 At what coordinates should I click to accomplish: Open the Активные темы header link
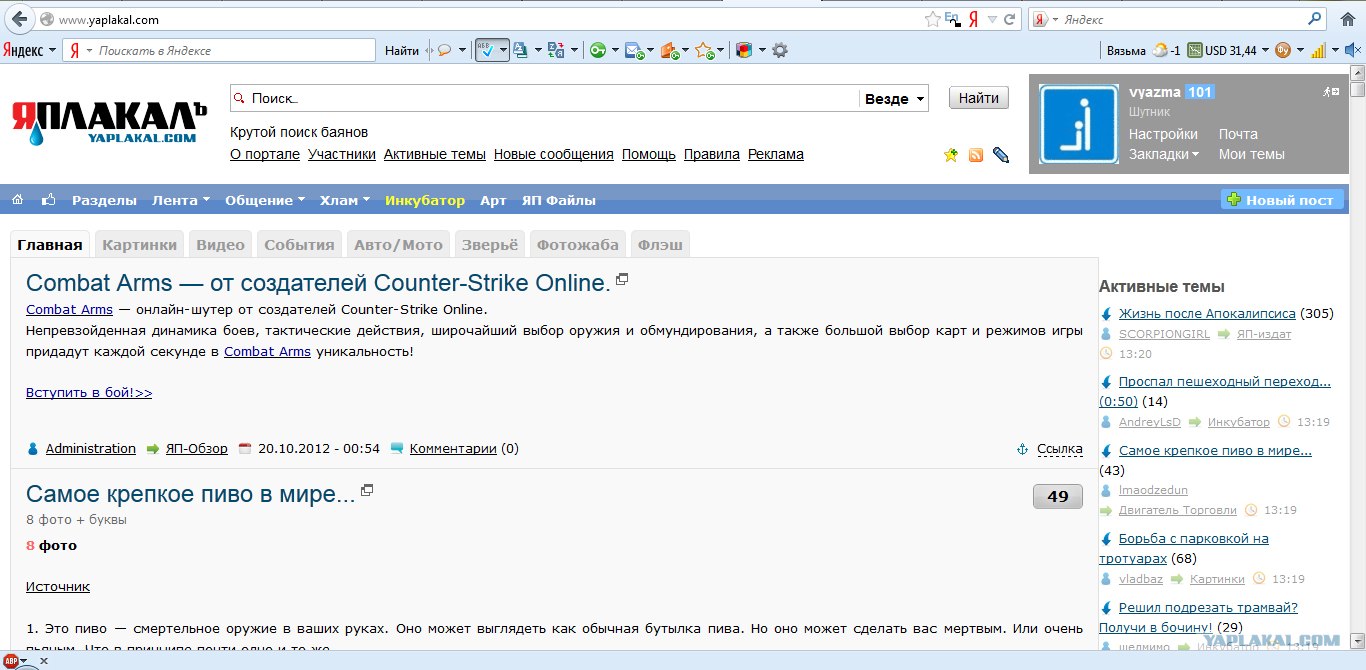tap(435, 154)
